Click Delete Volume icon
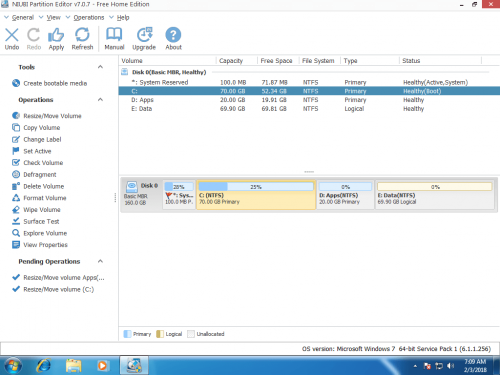This screenshot has width=500, height=375. [16, 186]
